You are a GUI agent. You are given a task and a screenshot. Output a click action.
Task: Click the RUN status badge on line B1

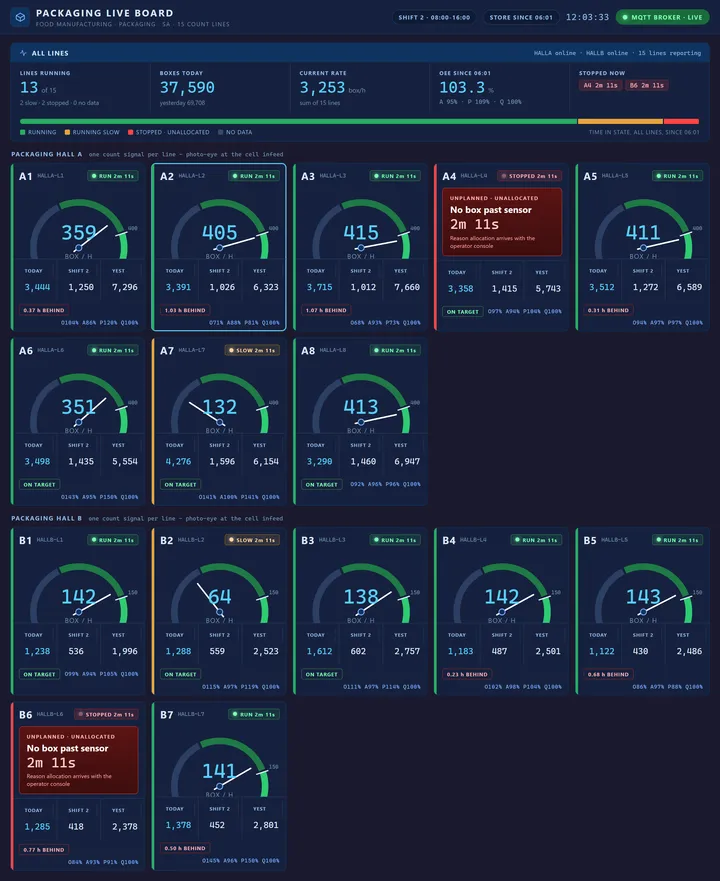tap(112, 540)
